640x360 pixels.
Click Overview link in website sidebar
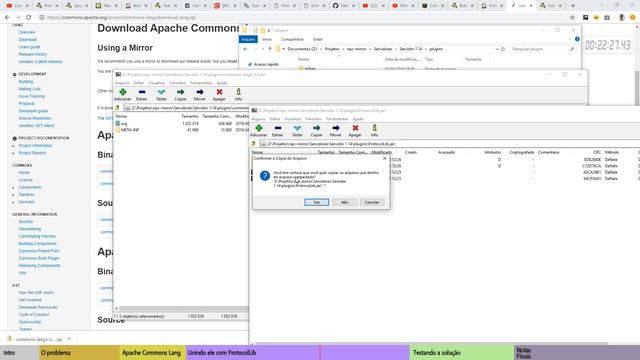coord(27,32)
